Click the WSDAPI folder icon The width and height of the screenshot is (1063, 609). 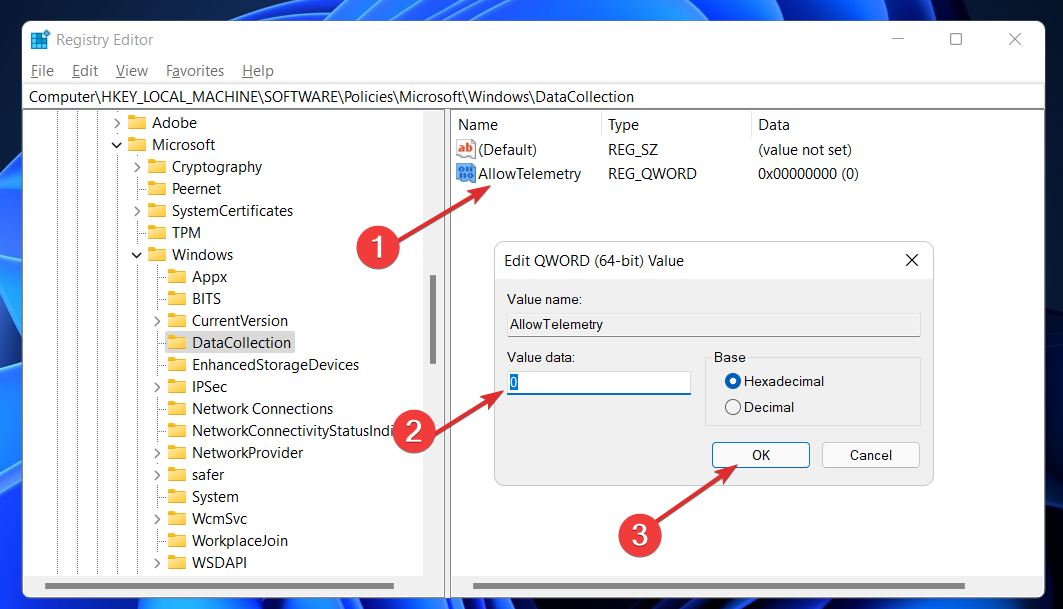pos(177,563)
